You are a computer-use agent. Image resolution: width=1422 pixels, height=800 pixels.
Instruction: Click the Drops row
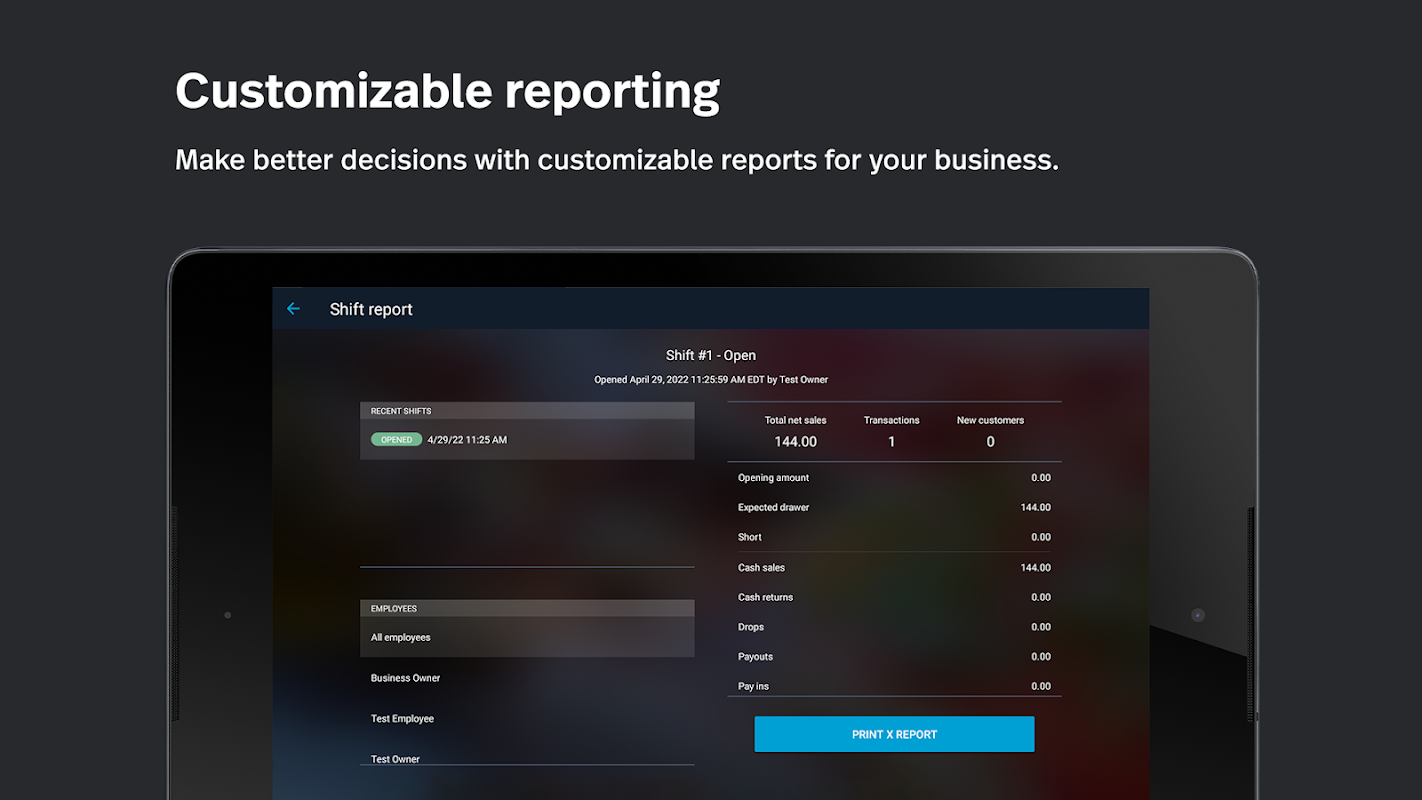(x=894, y=627)
